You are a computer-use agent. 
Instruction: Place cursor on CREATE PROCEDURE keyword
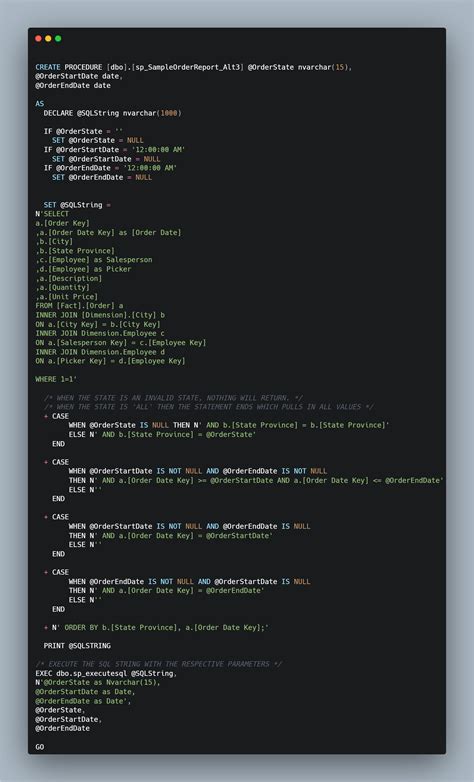coord(69,67)
